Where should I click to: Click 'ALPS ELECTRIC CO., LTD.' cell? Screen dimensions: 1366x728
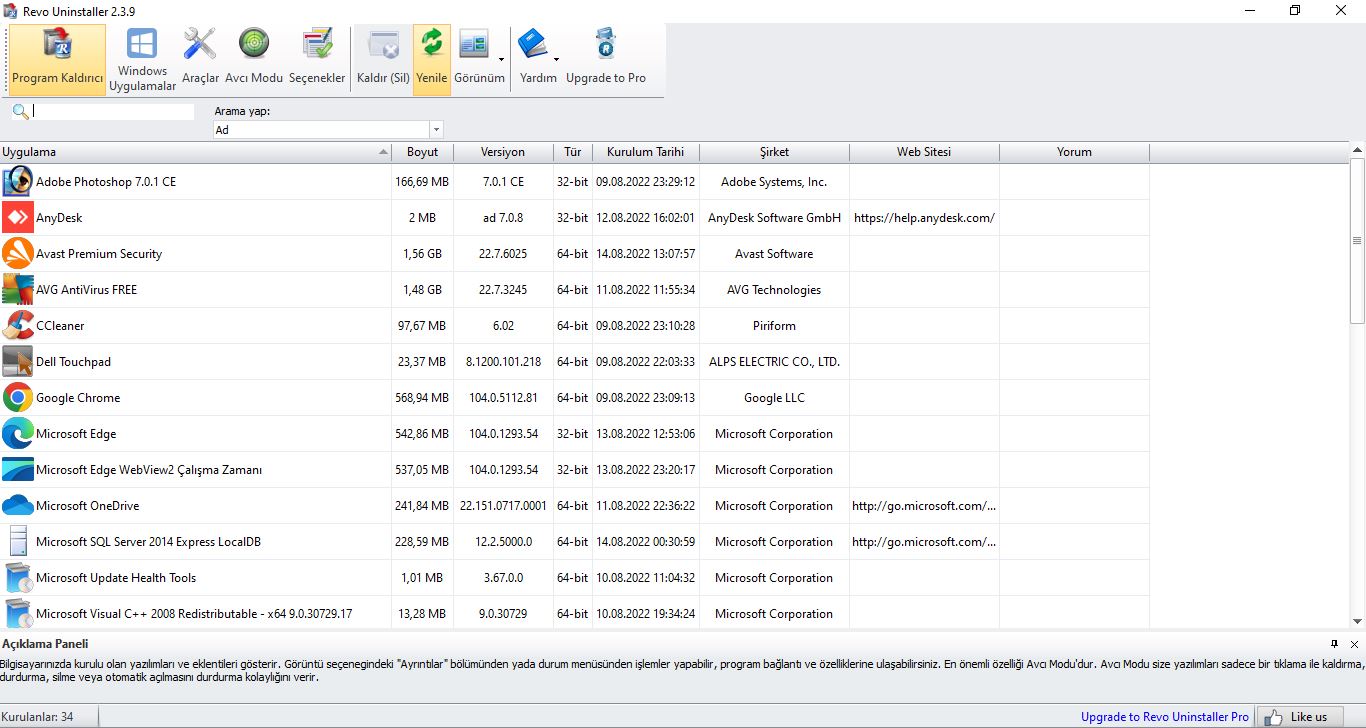[774, 362]
